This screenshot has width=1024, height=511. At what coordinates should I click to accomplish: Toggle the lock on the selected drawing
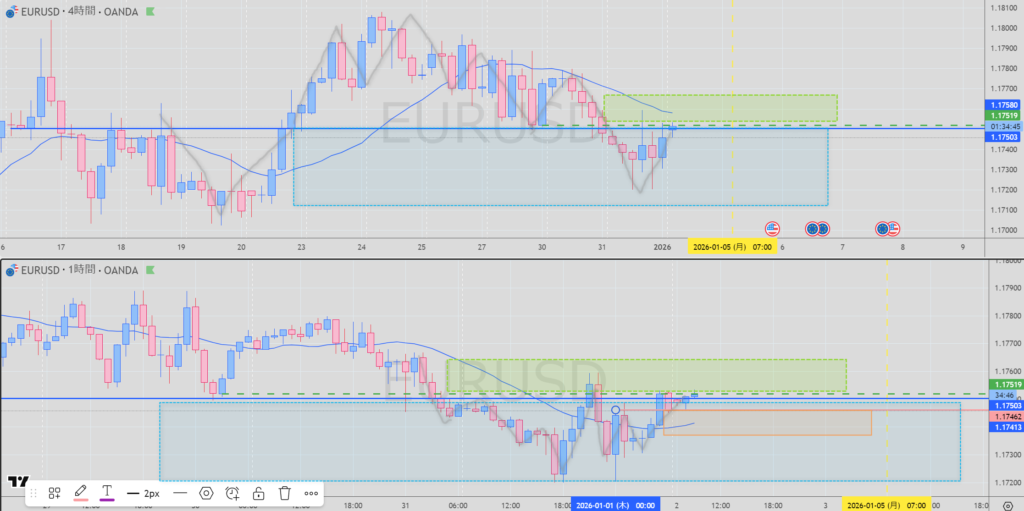tap(259, 493)
